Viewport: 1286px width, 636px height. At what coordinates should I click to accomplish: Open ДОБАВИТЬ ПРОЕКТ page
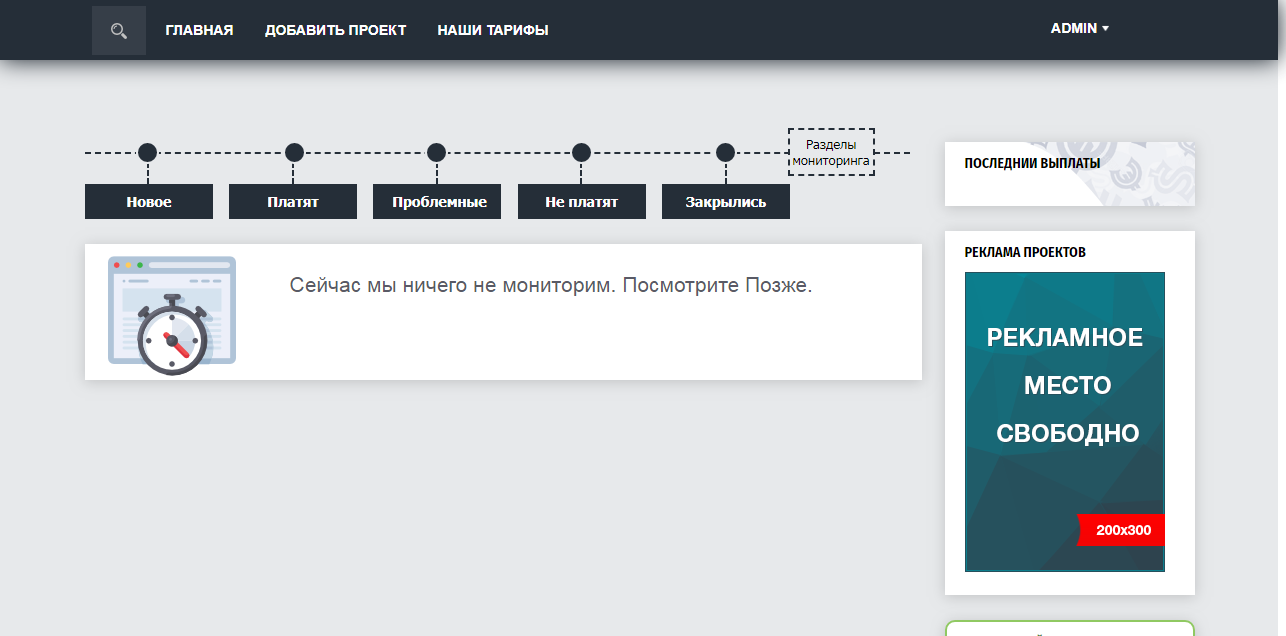(335, 30)
